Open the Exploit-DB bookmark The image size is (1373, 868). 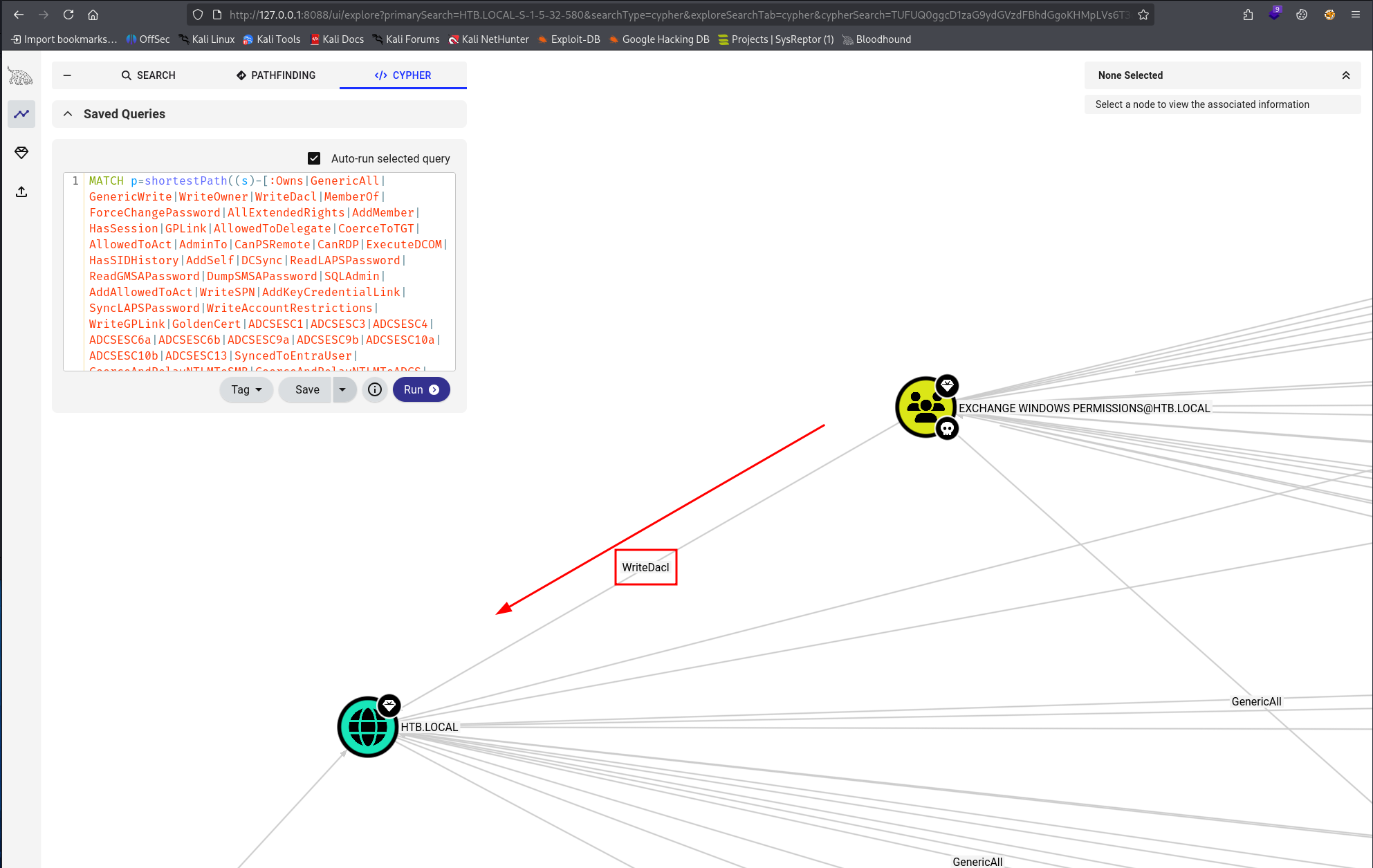tap(569, 39)
